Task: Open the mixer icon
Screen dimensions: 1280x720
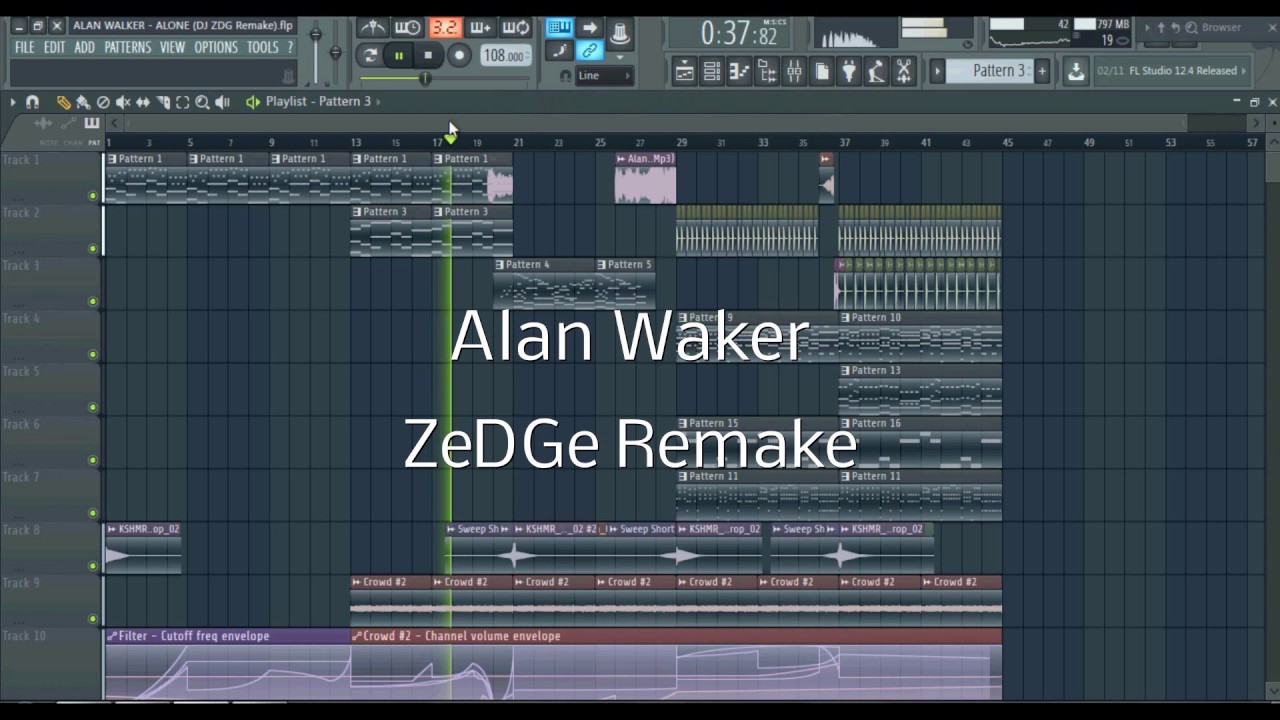Action: coord(794,71)
